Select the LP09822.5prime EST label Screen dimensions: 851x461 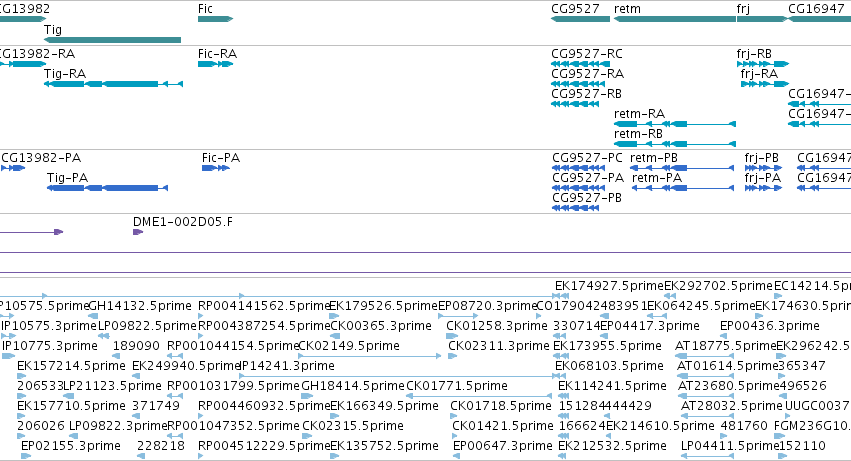[147, 326]
